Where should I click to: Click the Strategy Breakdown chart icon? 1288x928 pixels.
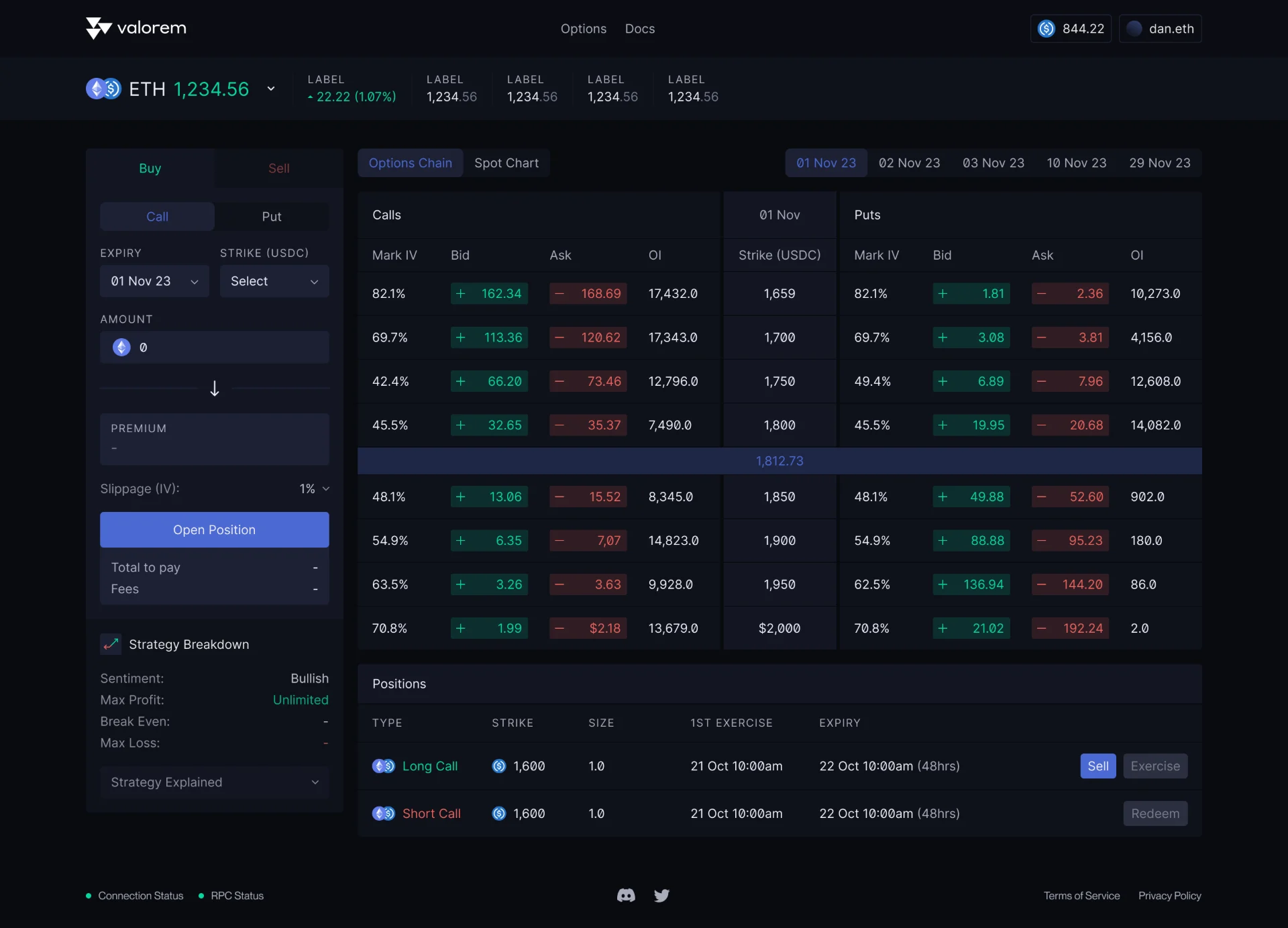pos(111,644)
